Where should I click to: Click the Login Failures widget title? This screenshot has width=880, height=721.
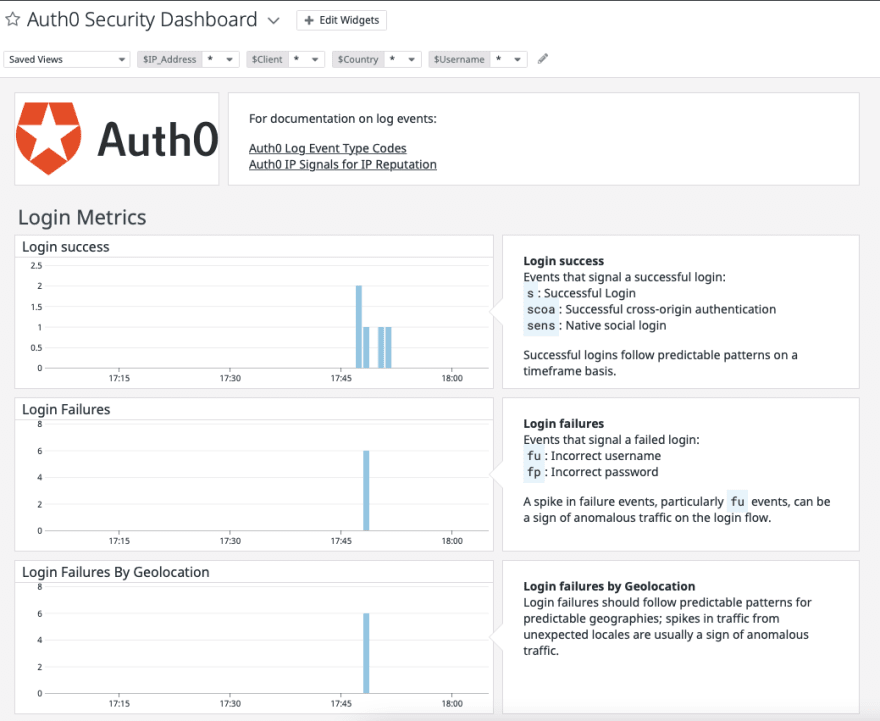(66, 410)
